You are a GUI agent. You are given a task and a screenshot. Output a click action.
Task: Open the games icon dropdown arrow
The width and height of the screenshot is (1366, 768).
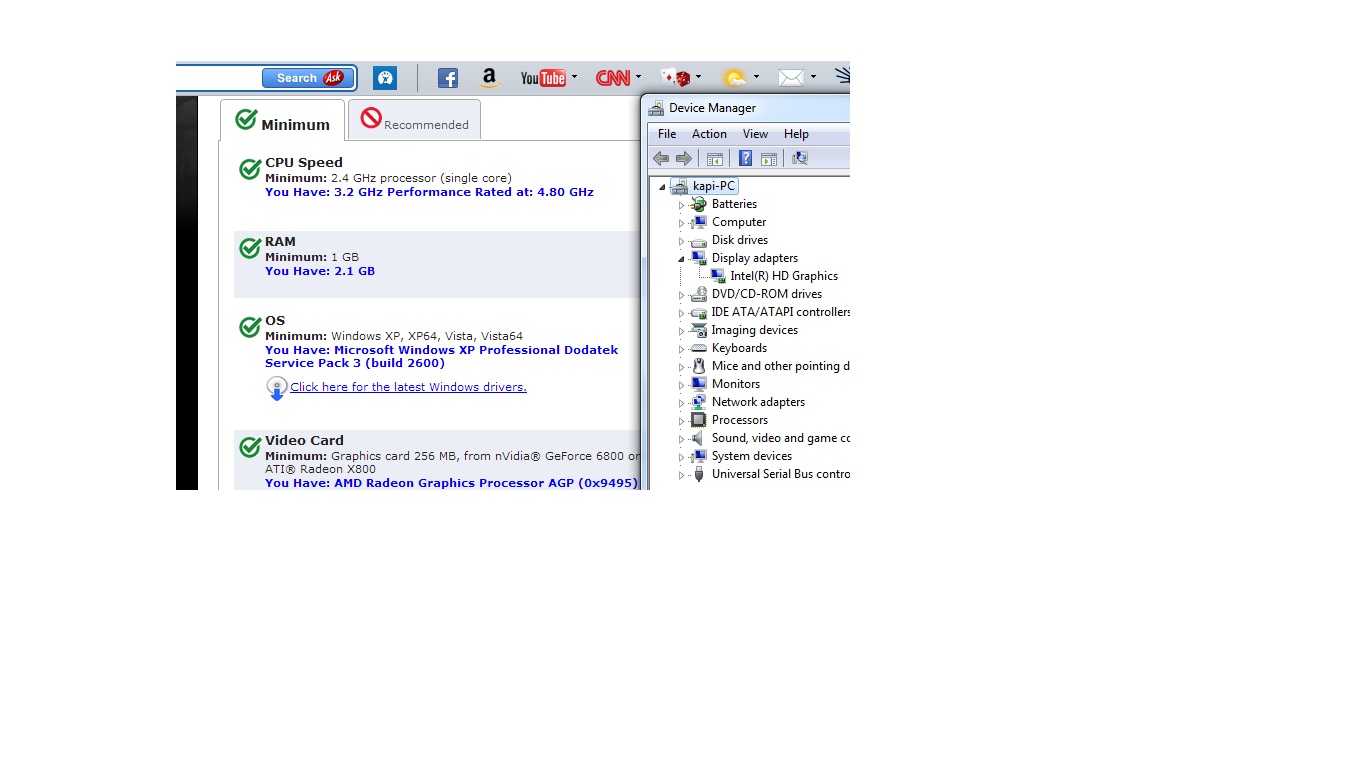(x=698, y=77)
